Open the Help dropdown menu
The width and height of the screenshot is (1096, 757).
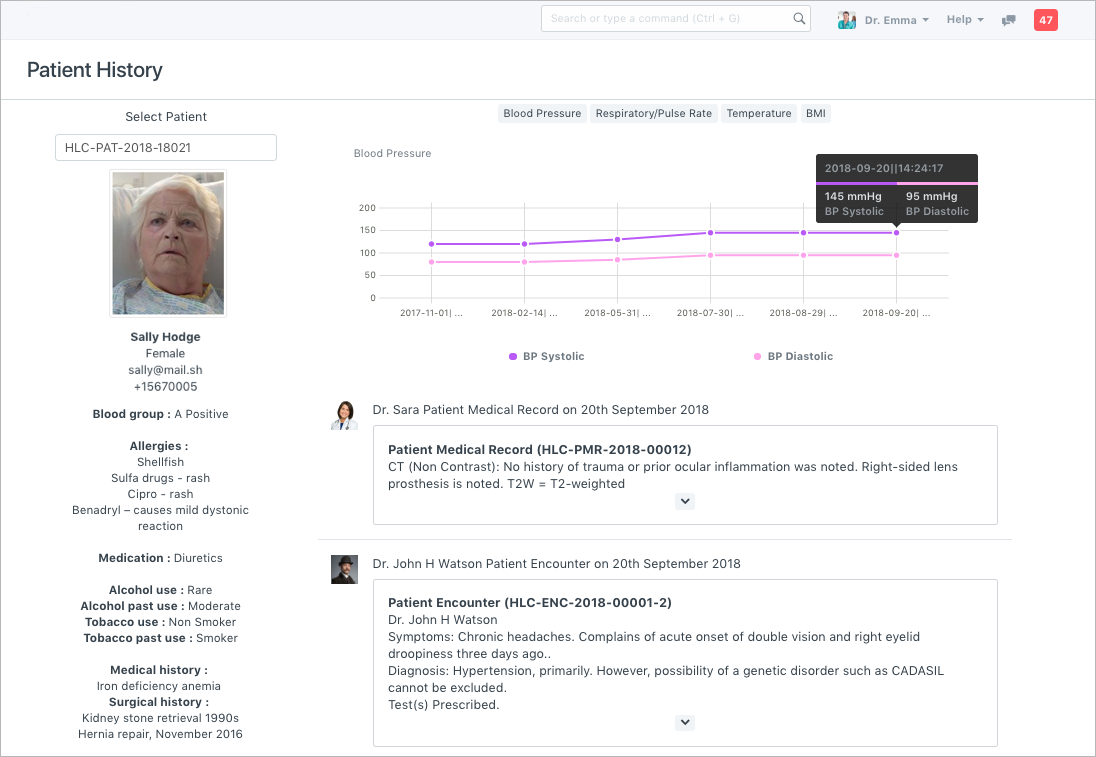(965, 20)
